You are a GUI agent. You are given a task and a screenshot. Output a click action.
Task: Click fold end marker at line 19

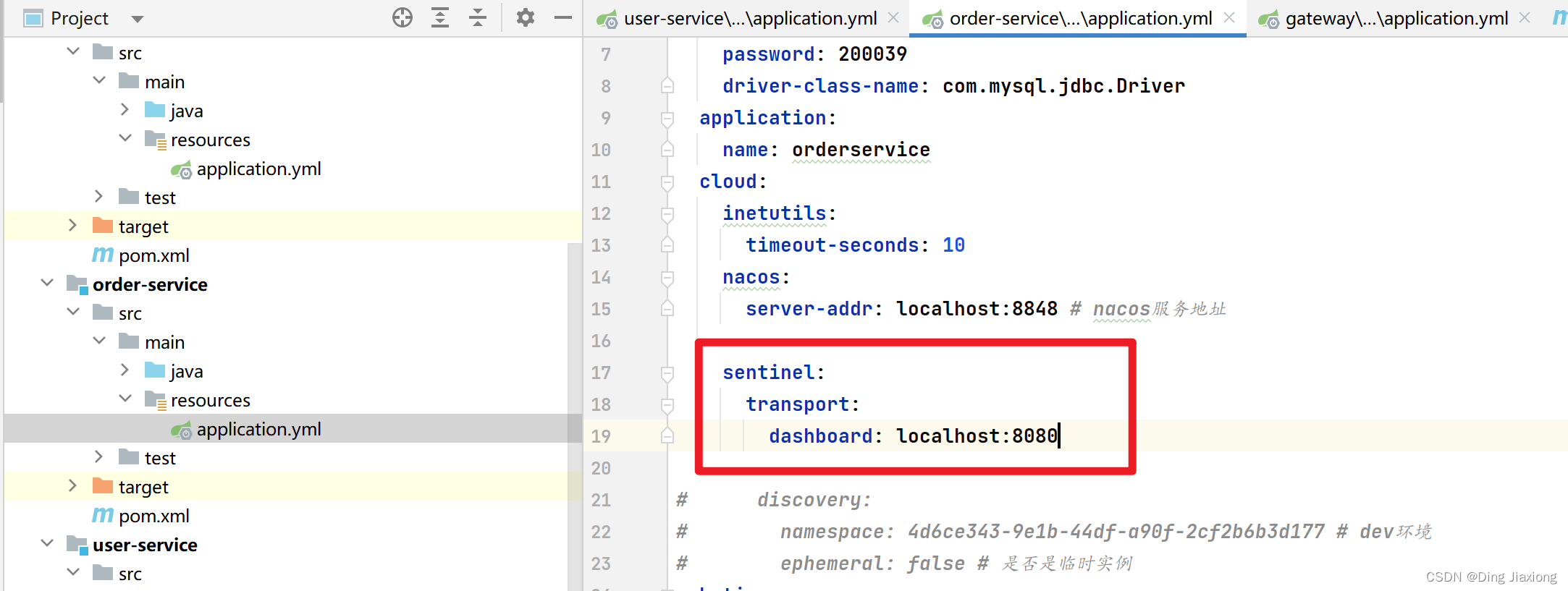point(667,435)
